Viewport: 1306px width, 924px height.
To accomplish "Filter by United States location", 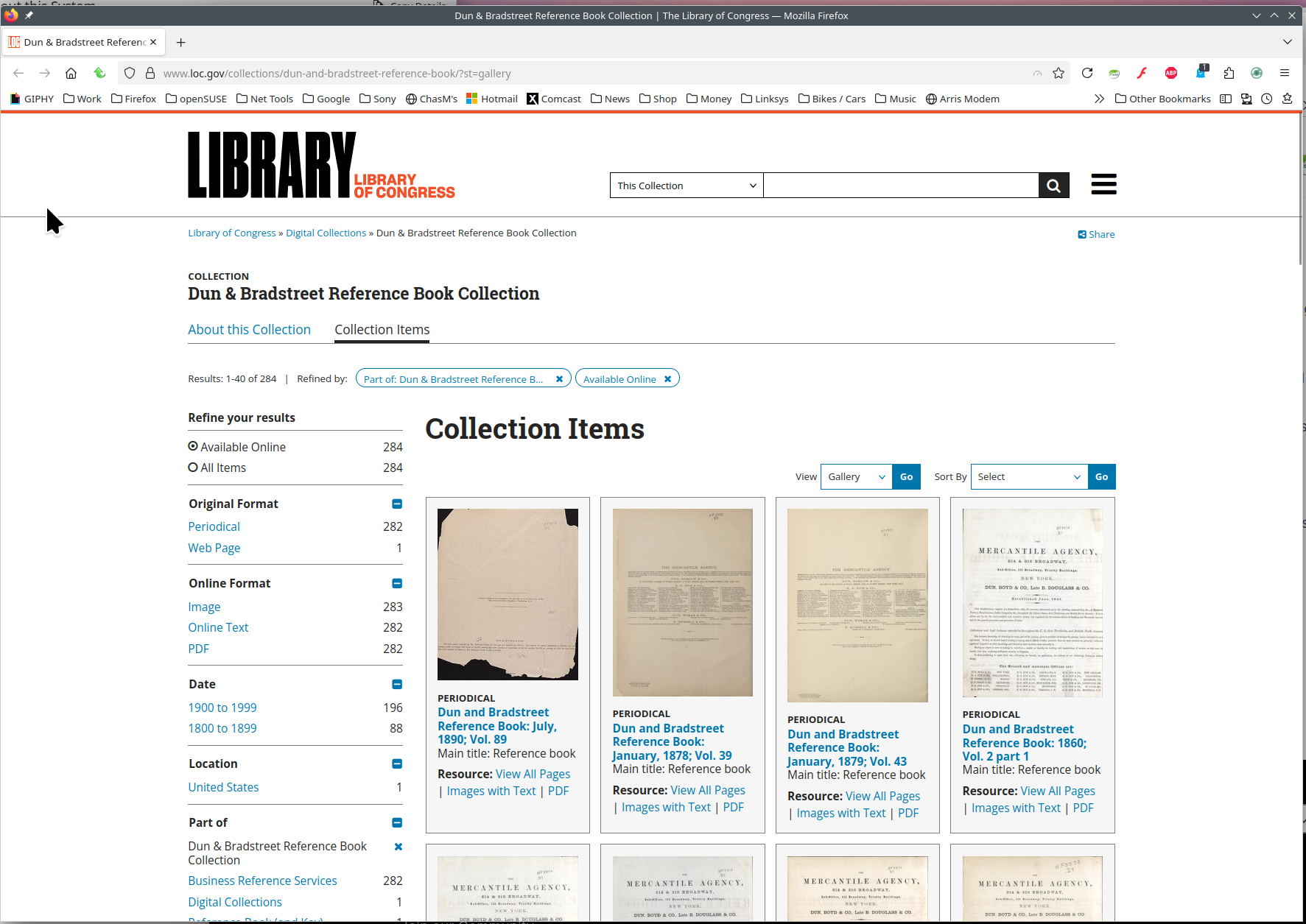I will [223, 787].
